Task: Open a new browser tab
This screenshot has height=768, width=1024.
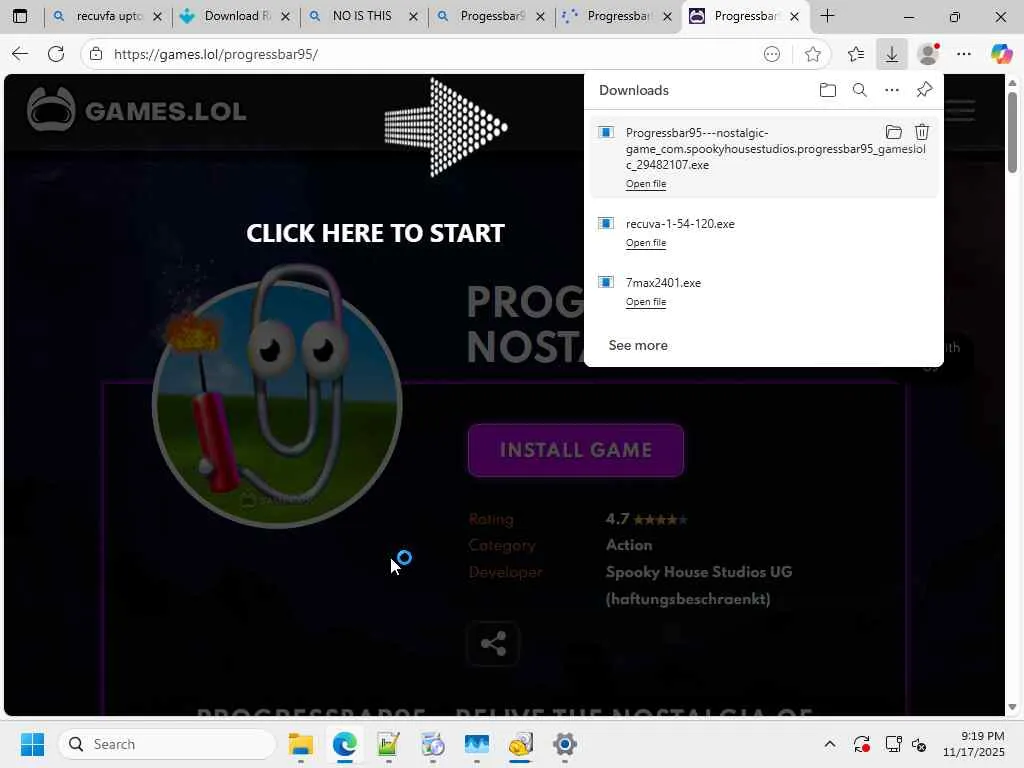Action: pos(827,16)
